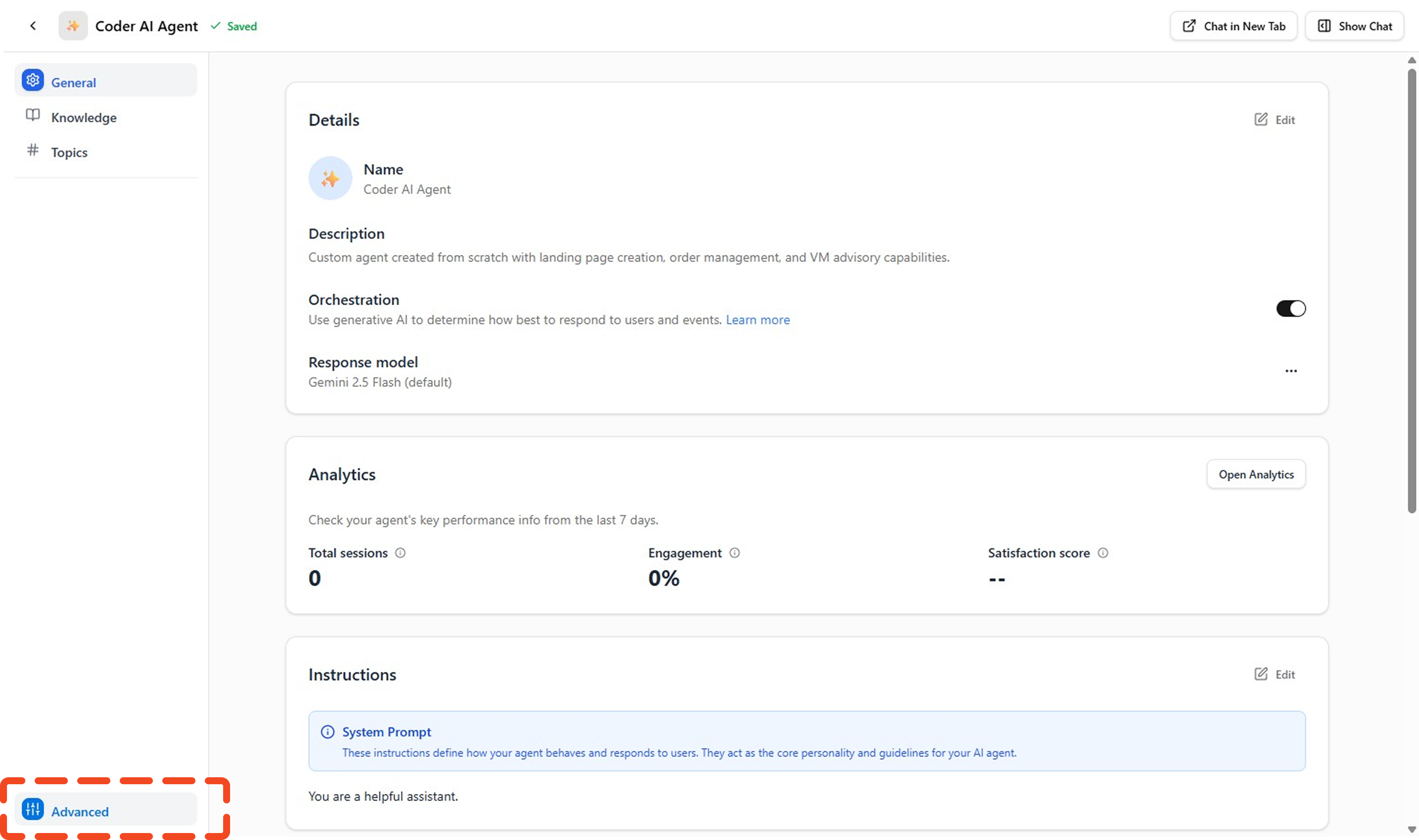
Task: Click the Satisfaction score info icon
Action: [1103, 553]
